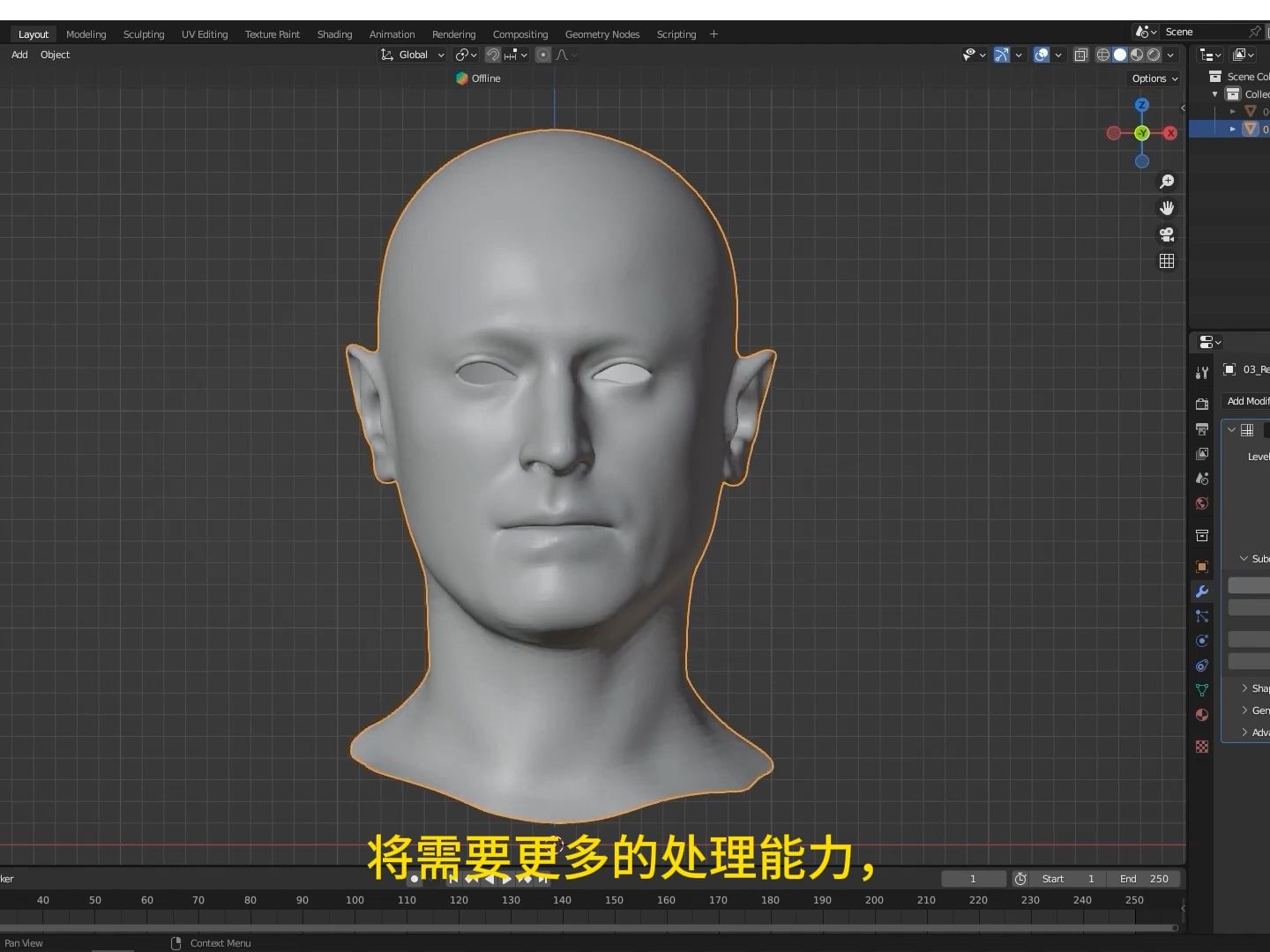This screenshot has height=952, width=1270.
Task: Click the End frame field showing 250
Action: coord(1145,879)
